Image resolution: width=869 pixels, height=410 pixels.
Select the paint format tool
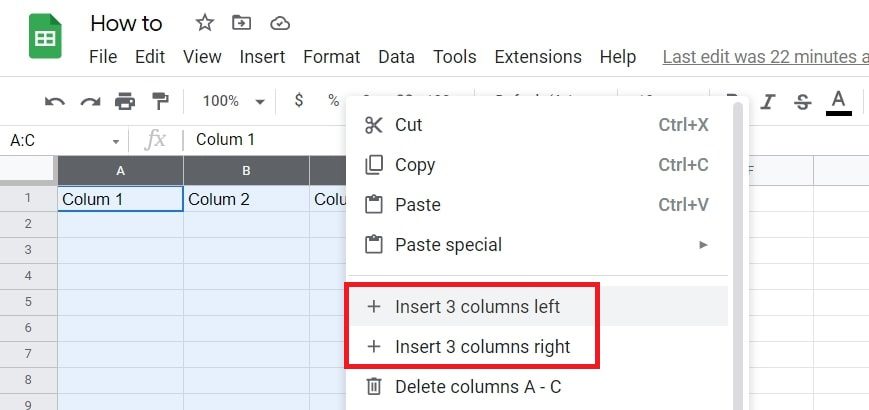[160, 101]
